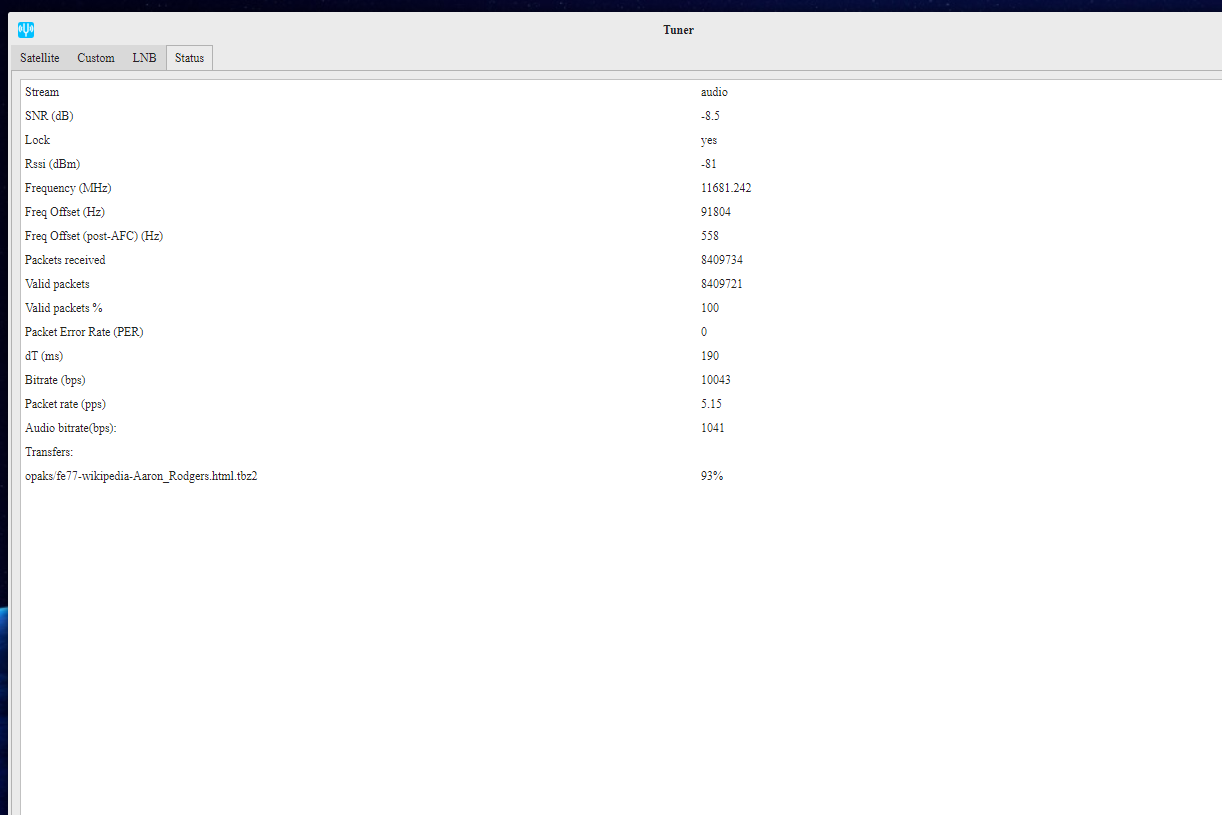This screenshot has width=1222, height=815.
Task: Click the valid packets value 8409721
Action: pos(722,284)
